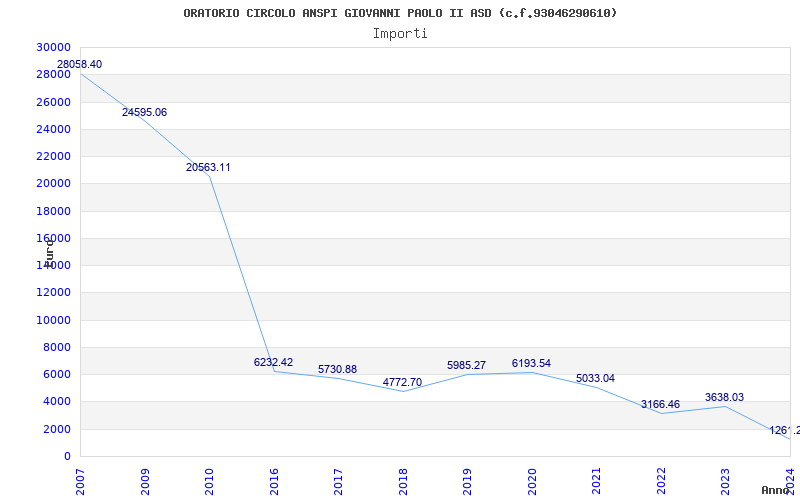Viewport: 800px width, 500px height.
Task: Click the Anno axis label
Action: point(775,490)
